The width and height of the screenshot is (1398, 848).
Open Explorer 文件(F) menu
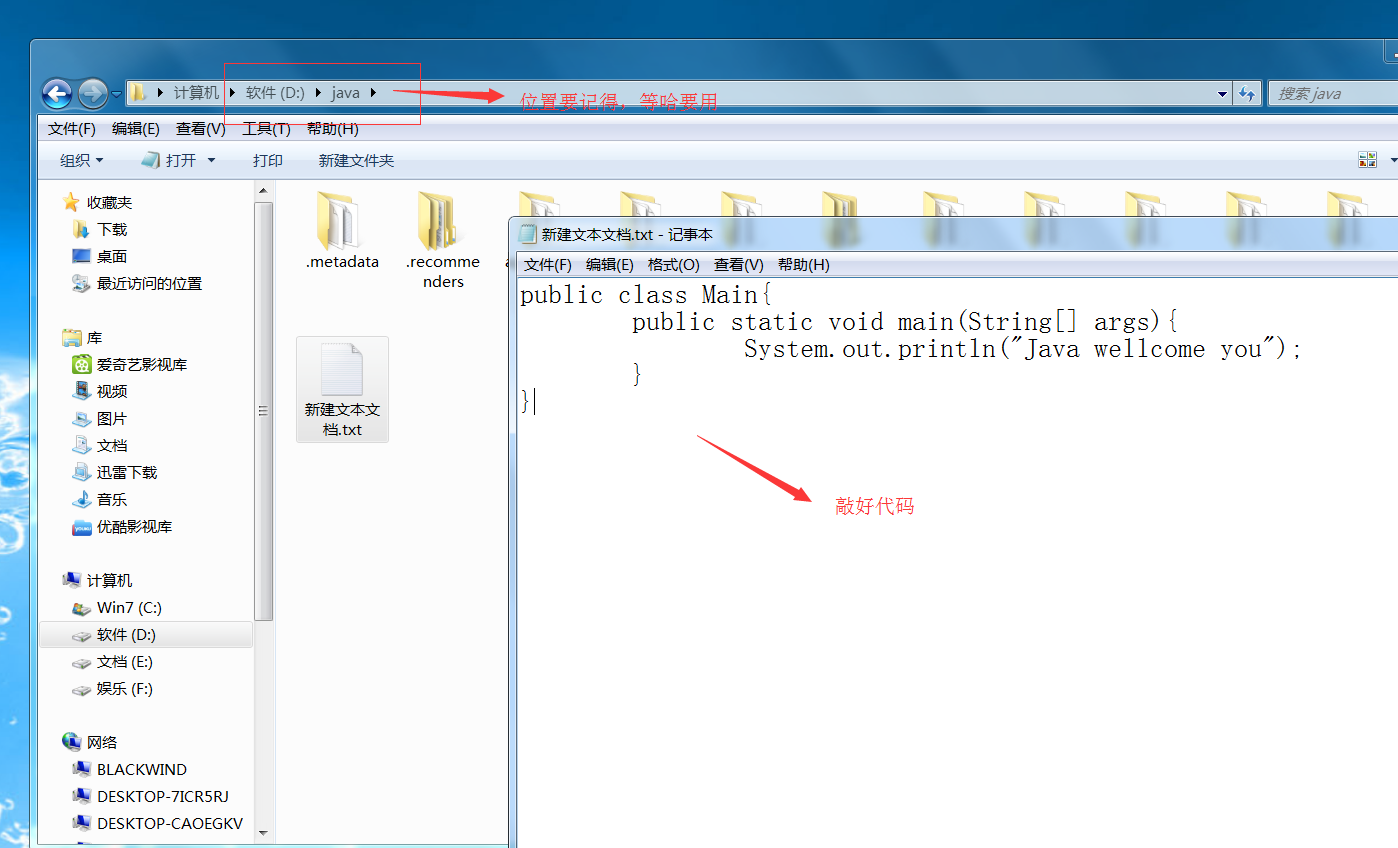coord(72,129)
